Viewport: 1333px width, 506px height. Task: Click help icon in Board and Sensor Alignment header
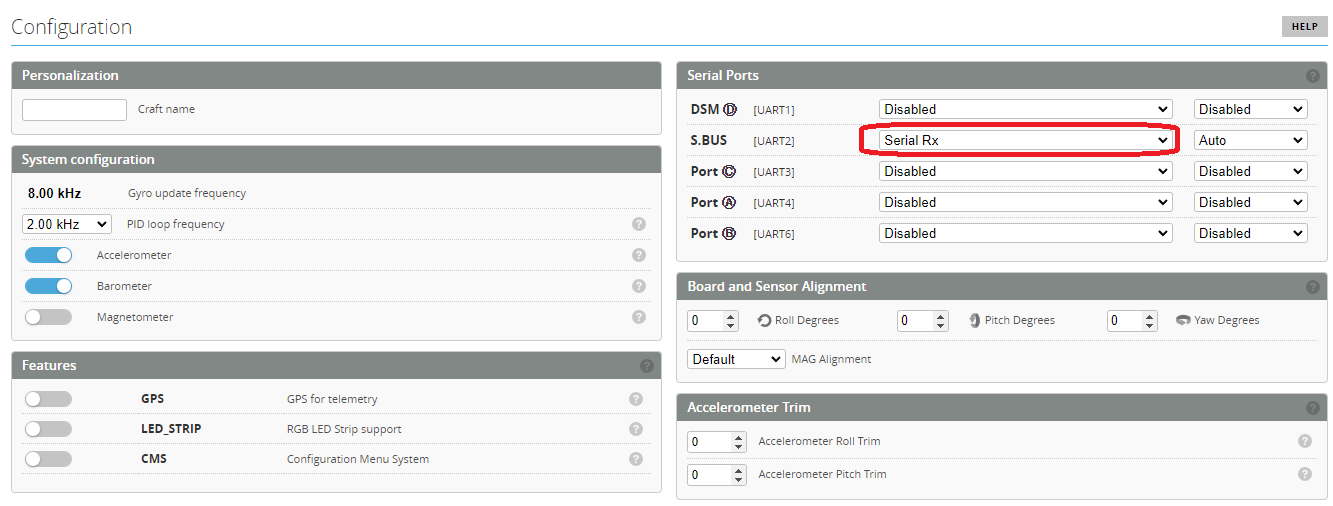[1312, 287]
